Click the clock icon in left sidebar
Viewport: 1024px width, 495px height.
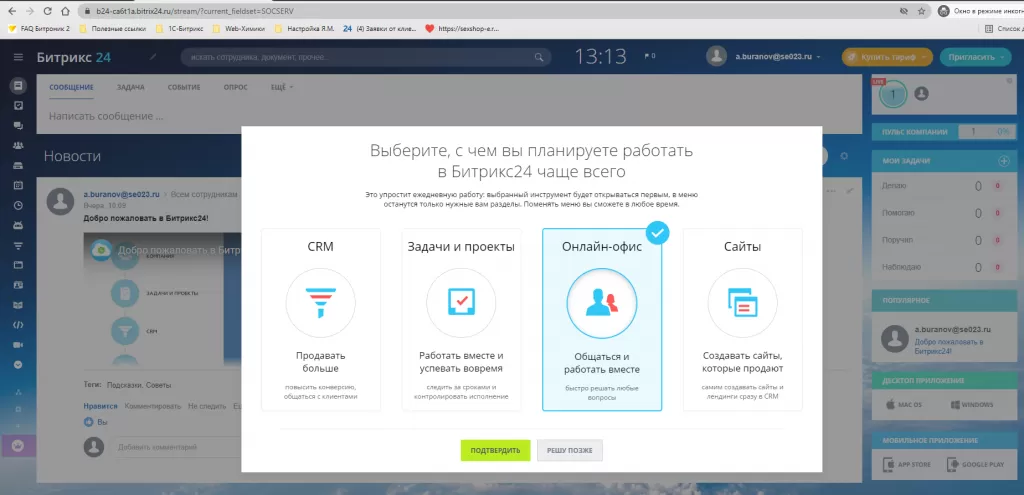tap(18, 205)
